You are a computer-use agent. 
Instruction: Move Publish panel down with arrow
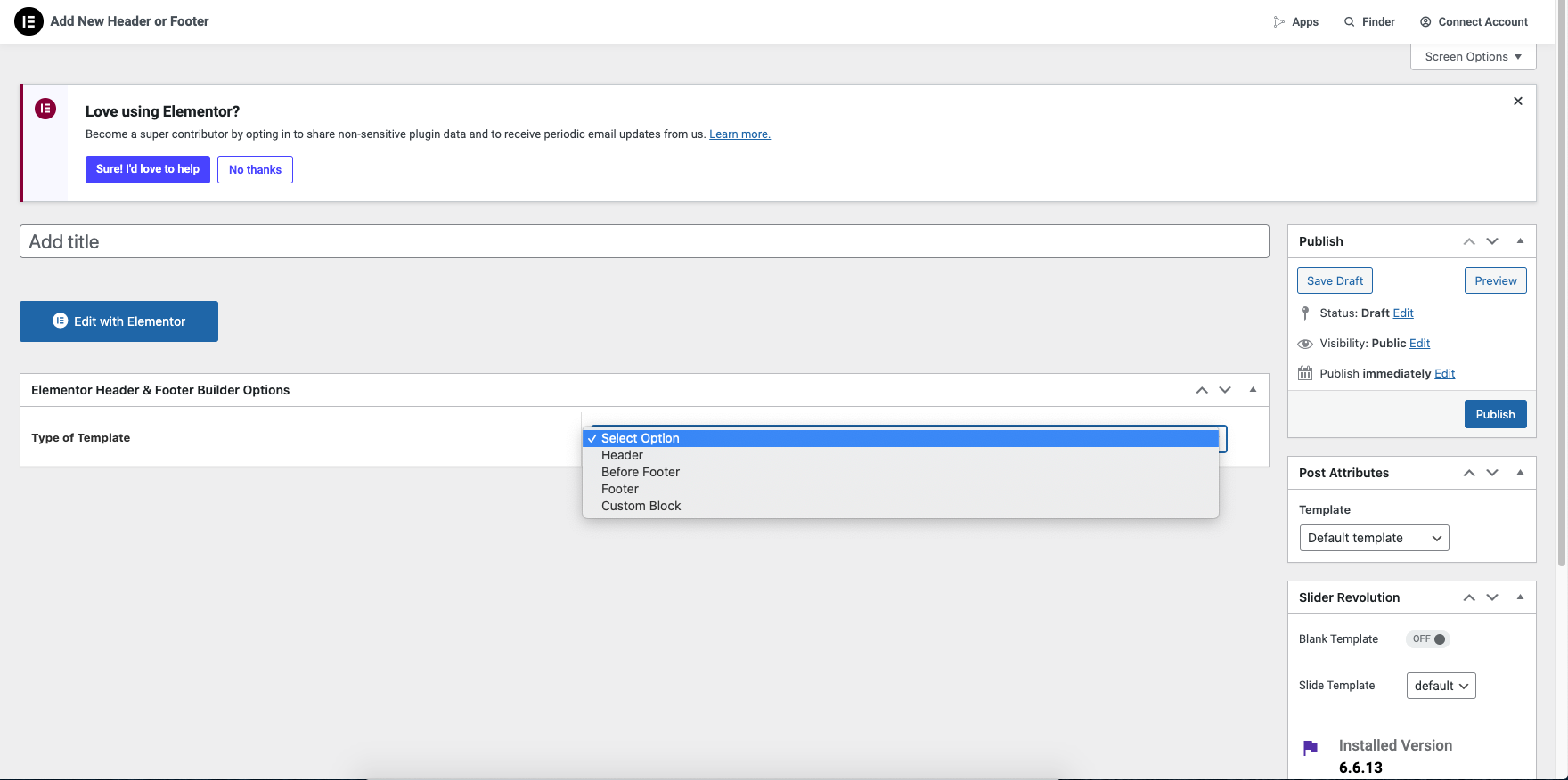1492,241
